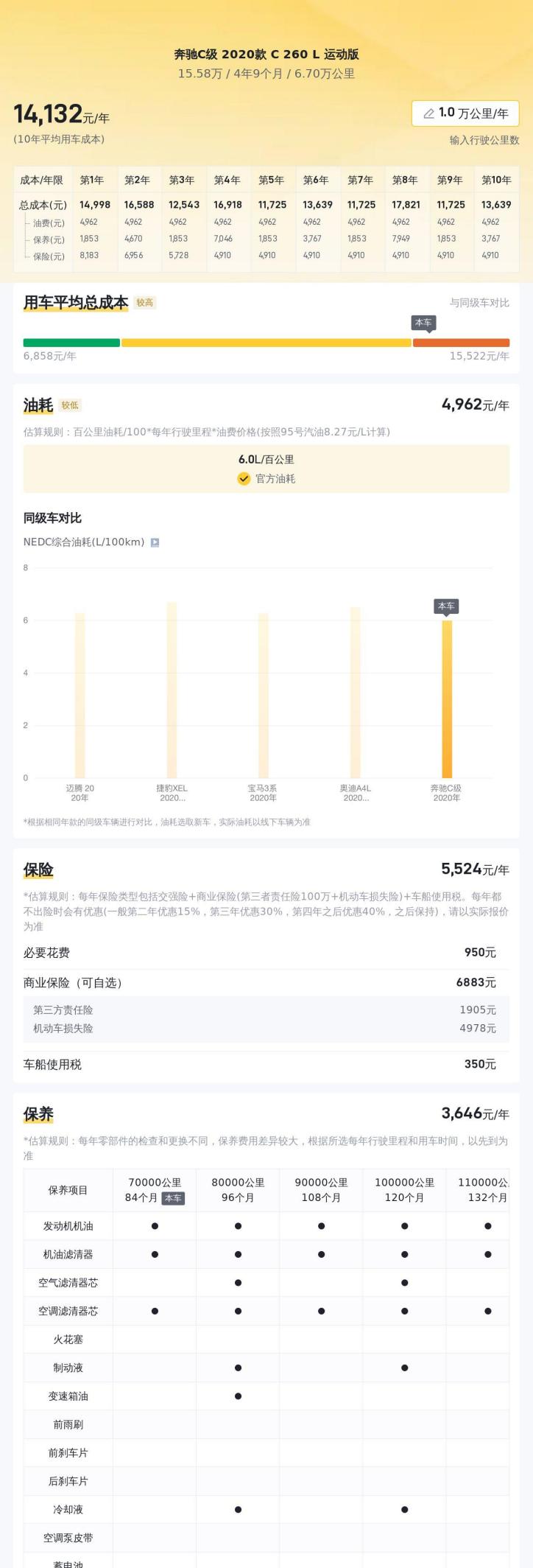533x1568 pixels.
Task: Click the green segment of cost comparison bar
Action: click(x=71, y=343)
